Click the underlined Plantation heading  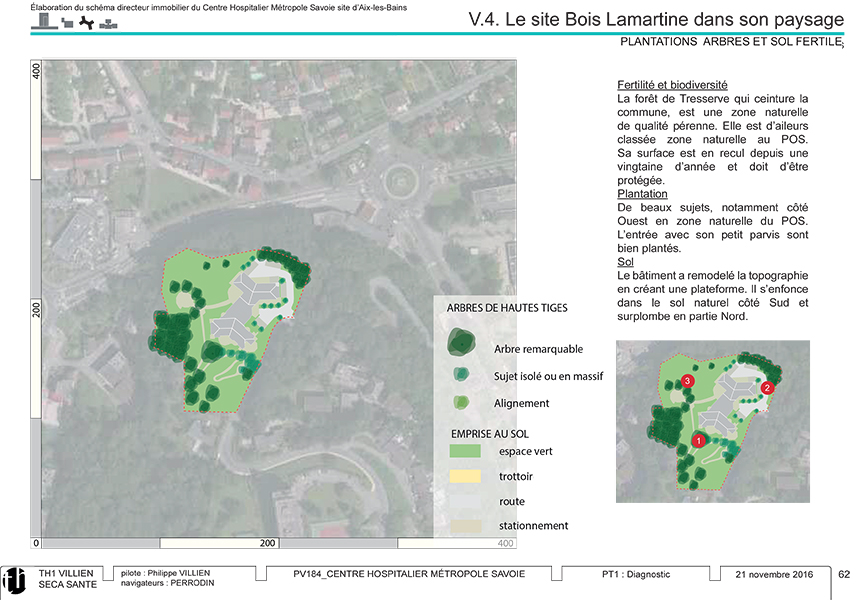642,193
